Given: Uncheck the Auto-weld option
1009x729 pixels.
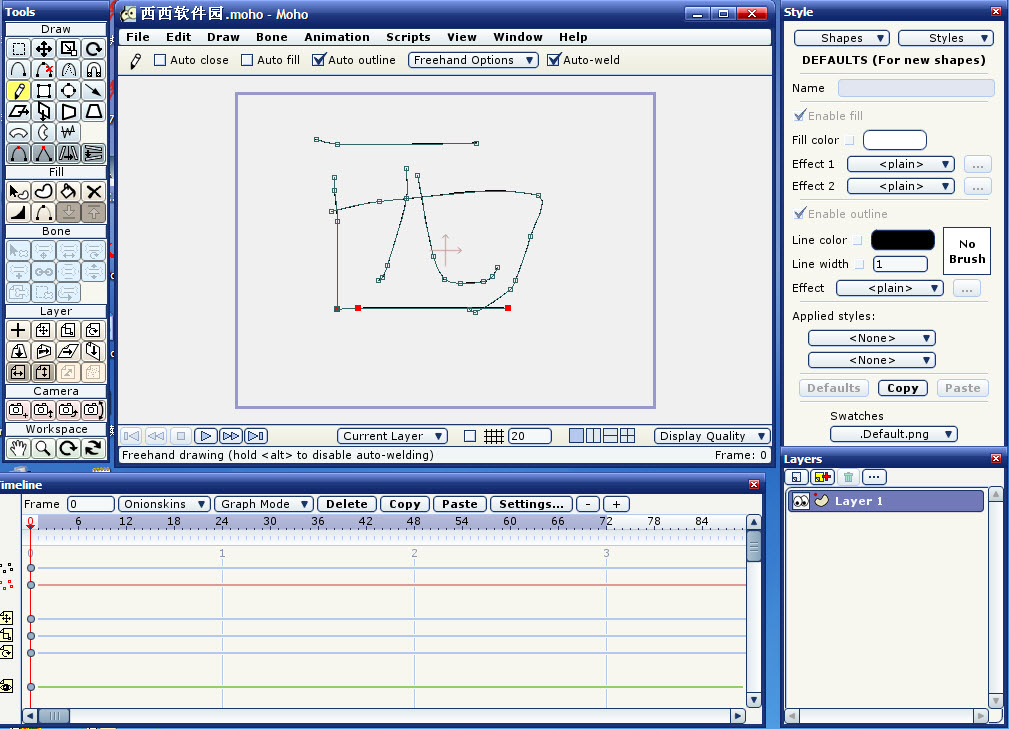Looking at the screenshot, I should (553, 60).
